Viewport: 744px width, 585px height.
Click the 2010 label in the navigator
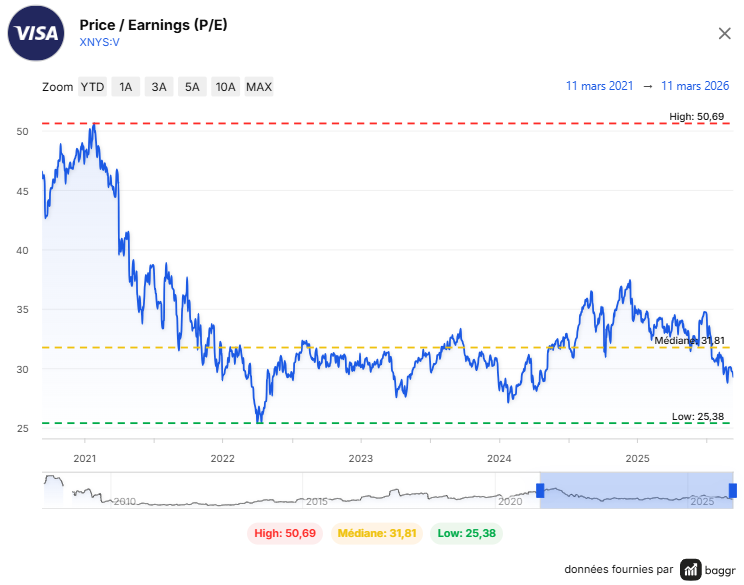click(x=124, y=501)
